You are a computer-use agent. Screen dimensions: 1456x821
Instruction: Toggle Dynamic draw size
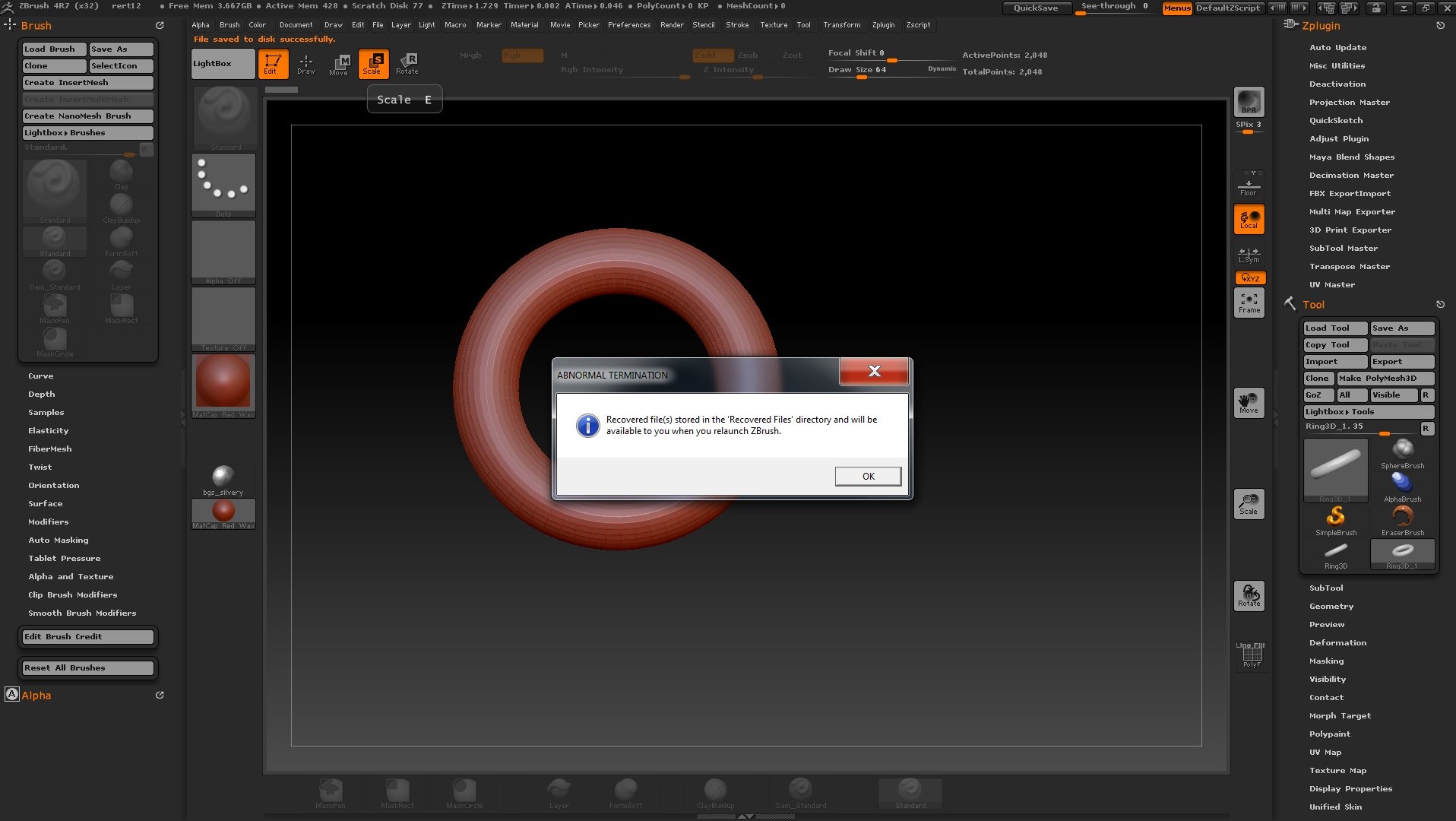(x=942, y=69)
